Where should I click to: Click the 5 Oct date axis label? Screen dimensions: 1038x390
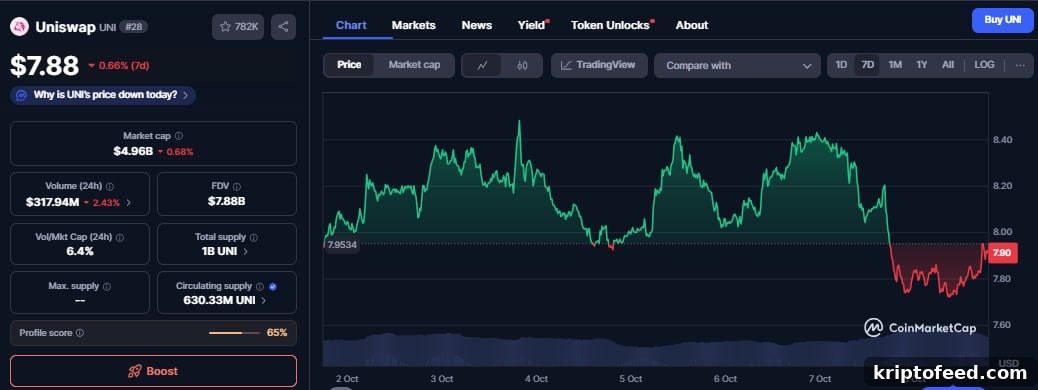pyautogui.click(x=631, y=379)
